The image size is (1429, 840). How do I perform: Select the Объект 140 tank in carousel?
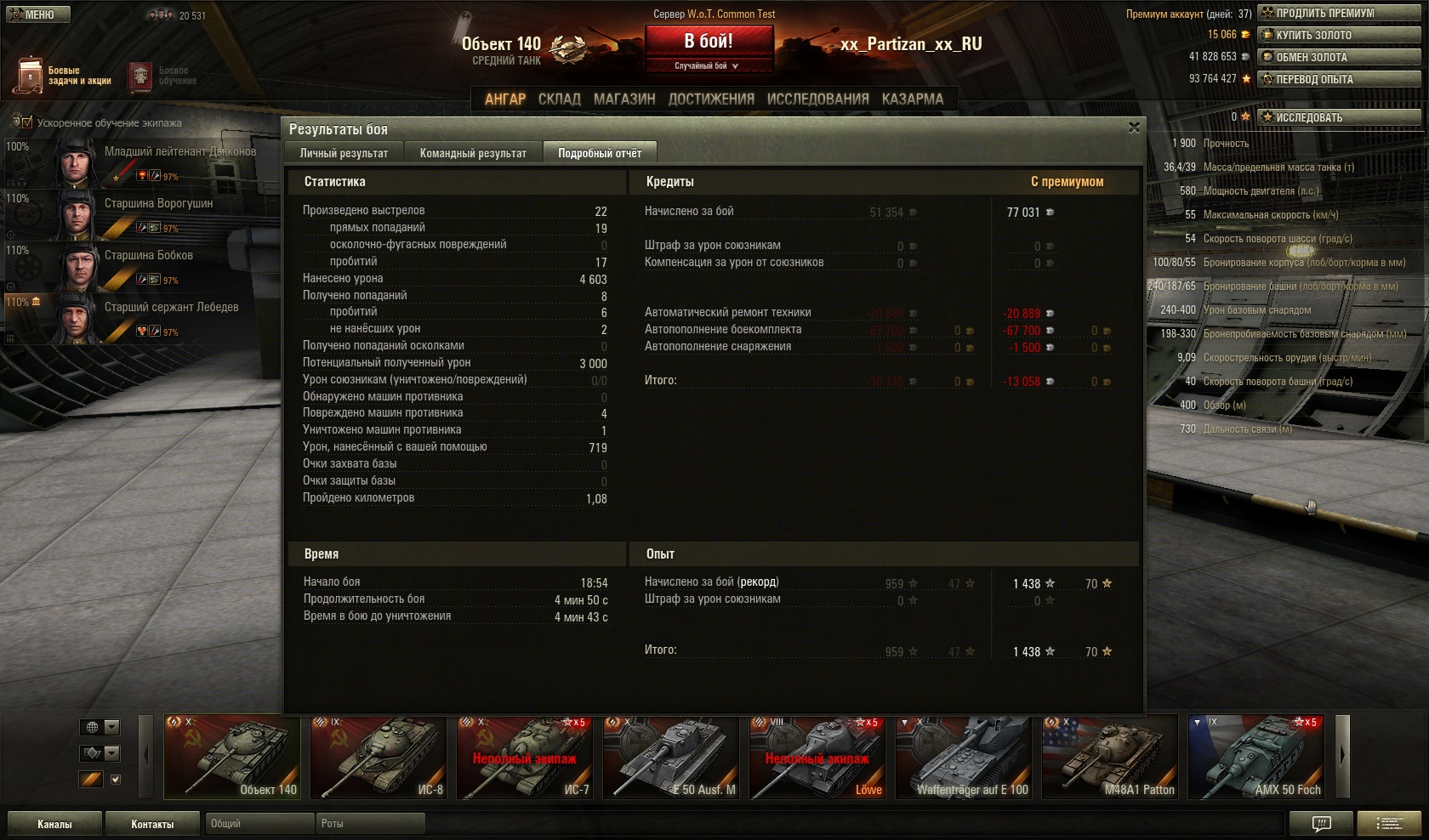(232, 758)
